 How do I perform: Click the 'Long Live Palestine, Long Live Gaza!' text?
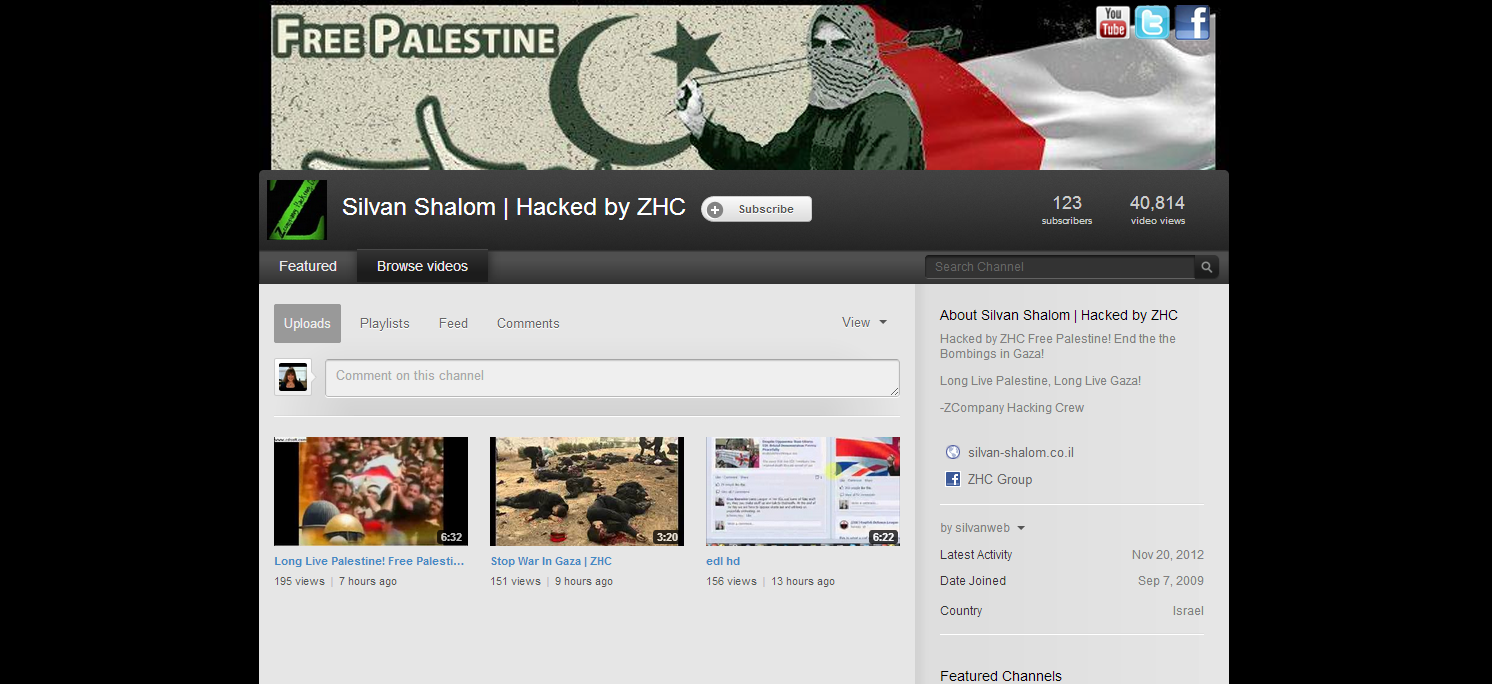(1040, 381)
